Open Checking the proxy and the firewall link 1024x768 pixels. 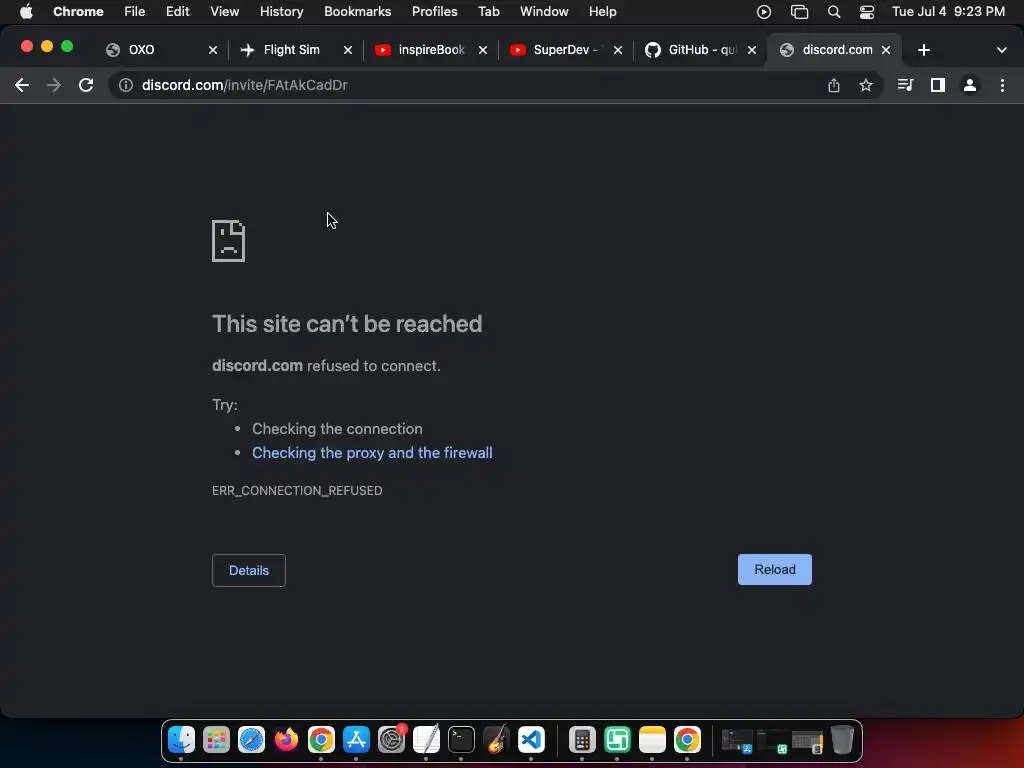(x=372, y=453)
